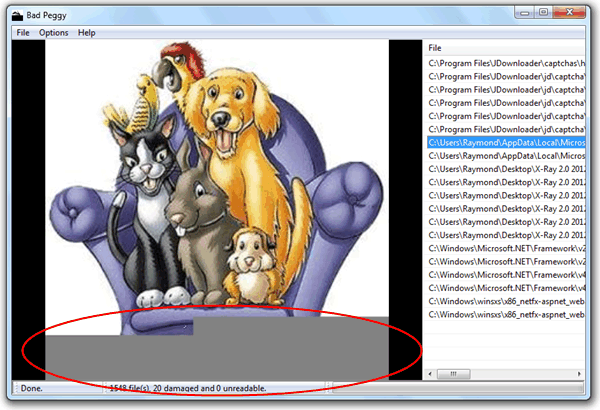Close the Bad Peggy window
600x410 pixels.
click(569, 13)
